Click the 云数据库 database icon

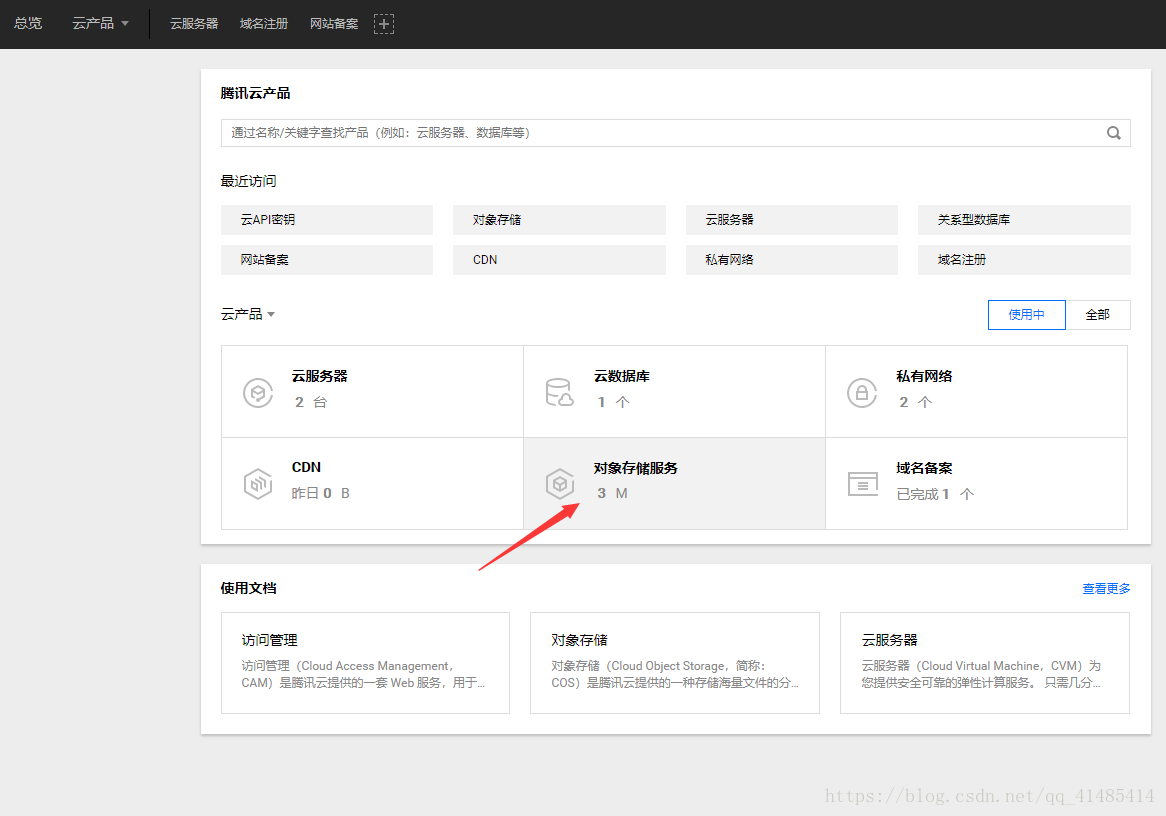pos(560,392)
